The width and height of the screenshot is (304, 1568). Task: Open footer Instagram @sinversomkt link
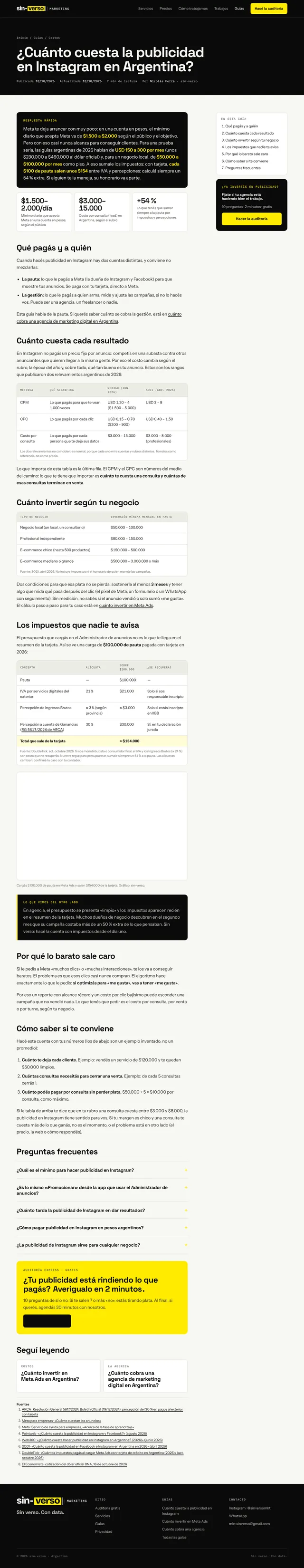(250, 1508)
